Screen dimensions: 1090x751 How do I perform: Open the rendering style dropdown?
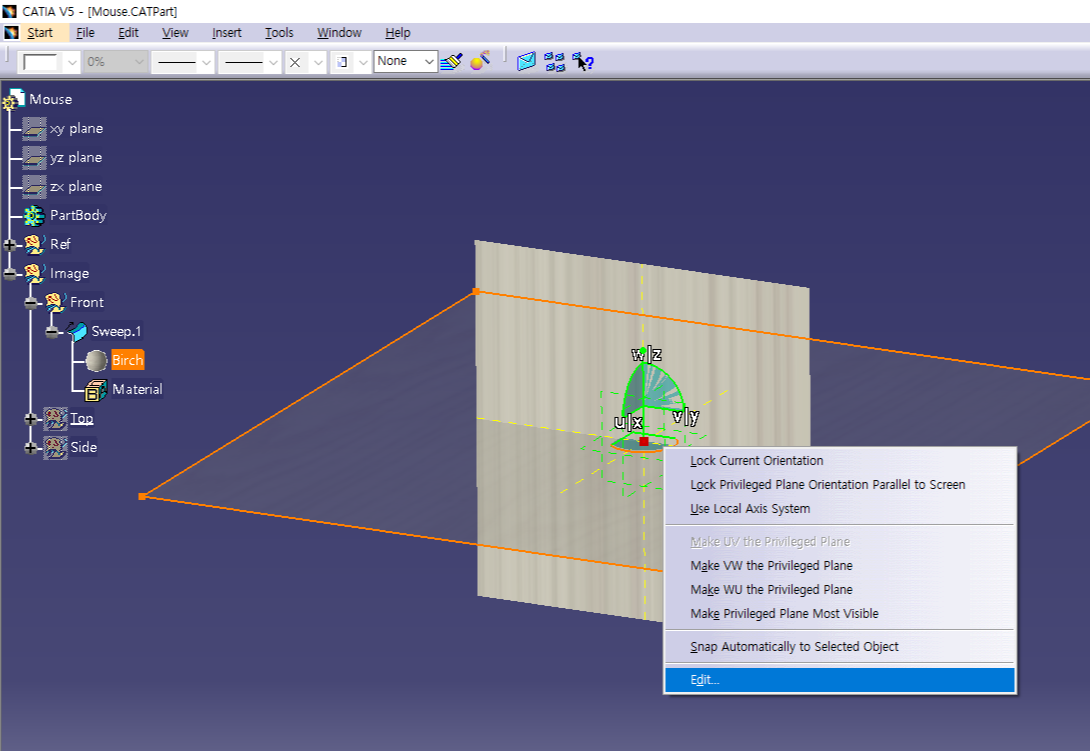pyautogui.click(x=363, y=62)
